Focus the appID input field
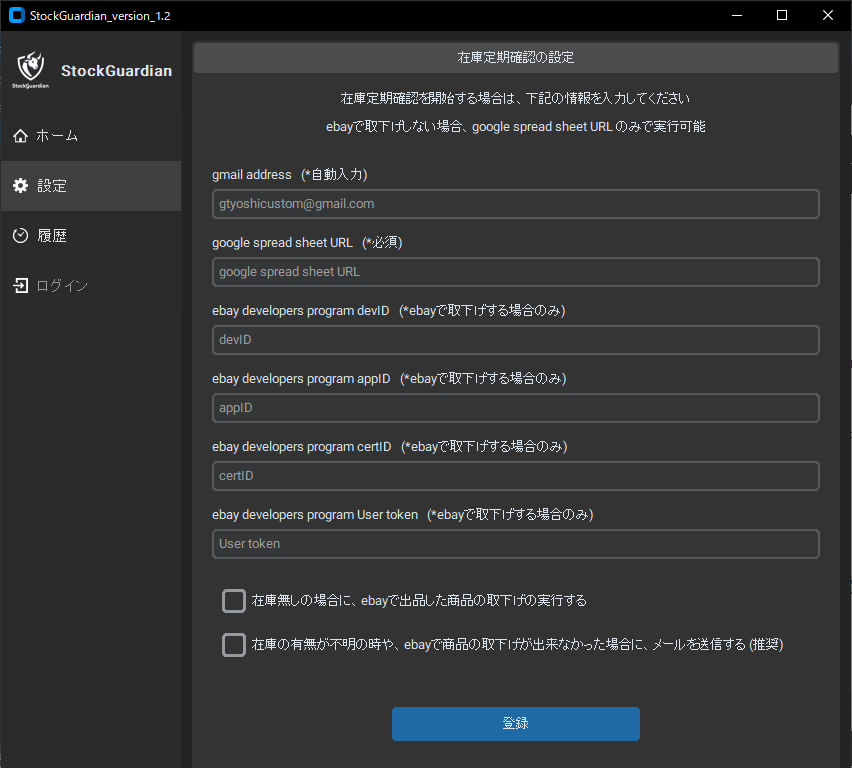The width and height of the screenshot is (852, 768). point(516,408)
